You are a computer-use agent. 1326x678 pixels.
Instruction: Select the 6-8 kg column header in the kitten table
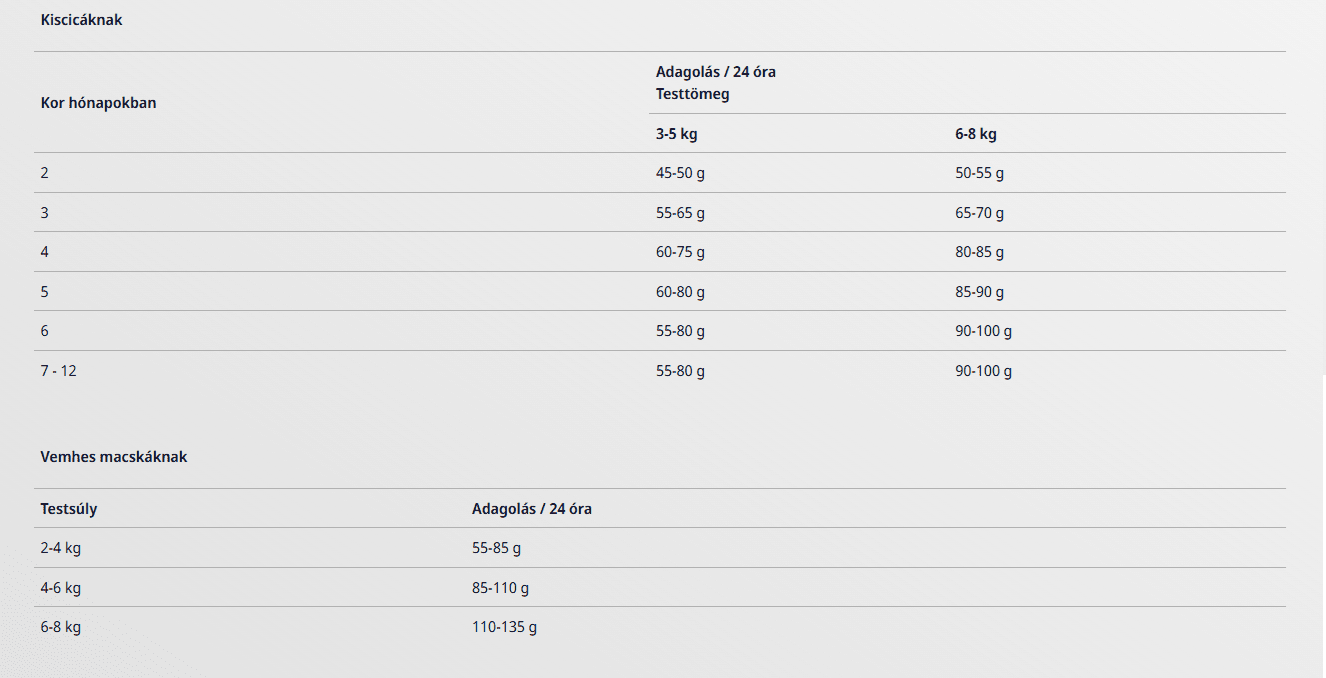[x=976, y=134]
